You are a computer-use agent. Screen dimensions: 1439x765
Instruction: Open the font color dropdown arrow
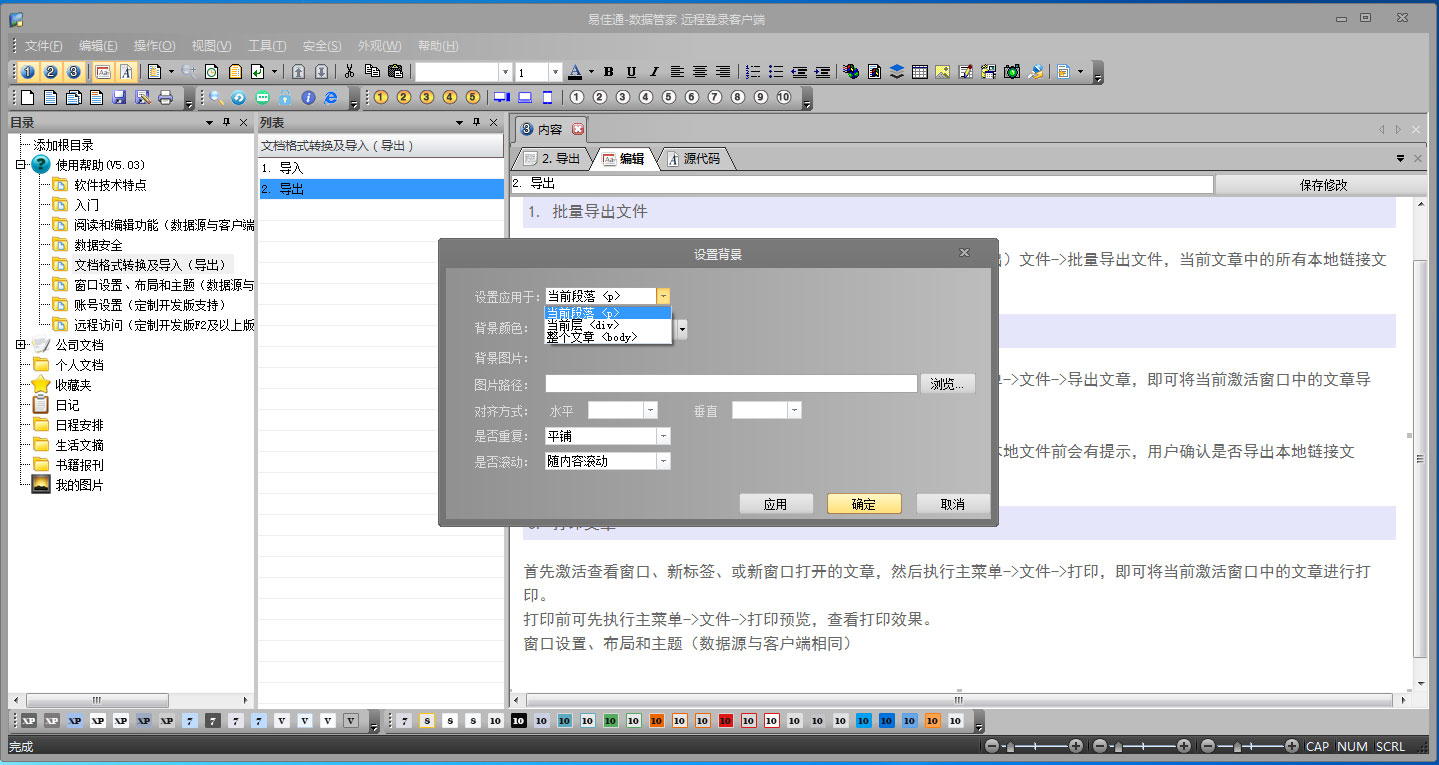(x=591, y=72)
